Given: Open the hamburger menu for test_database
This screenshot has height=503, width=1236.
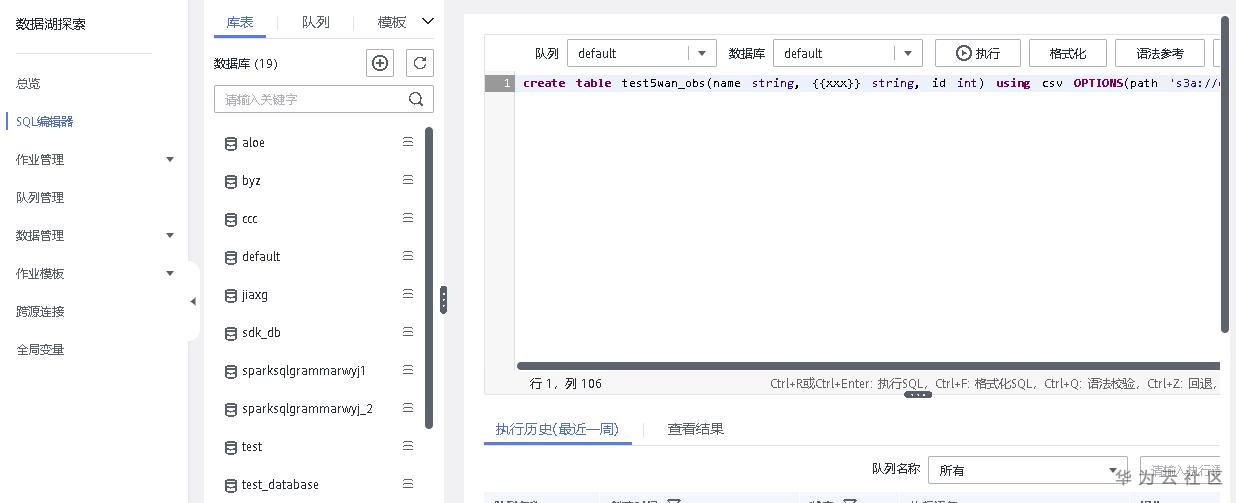Looking at the screenshot, I should point(408,484).
